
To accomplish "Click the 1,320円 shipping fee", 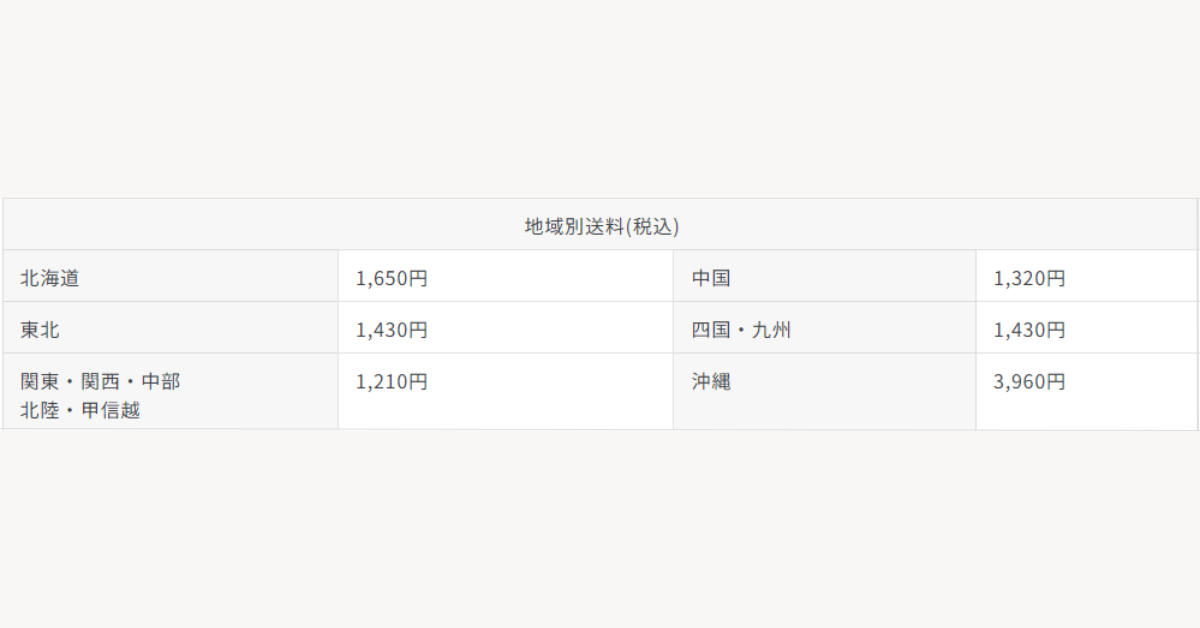I will click(1029, 278).
